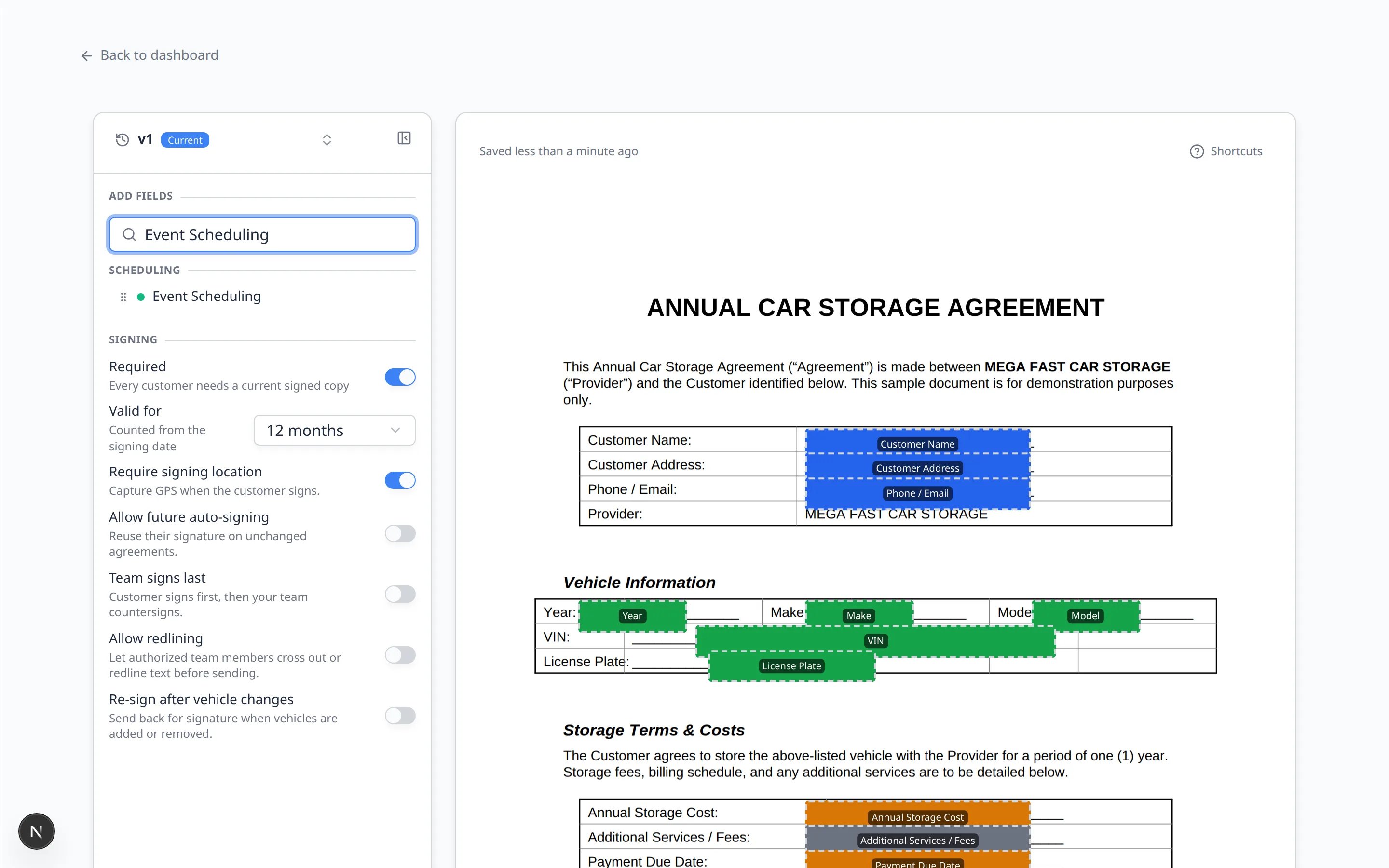
Task: Select the VIN field overlay
Action: click(x=875, y=641)
